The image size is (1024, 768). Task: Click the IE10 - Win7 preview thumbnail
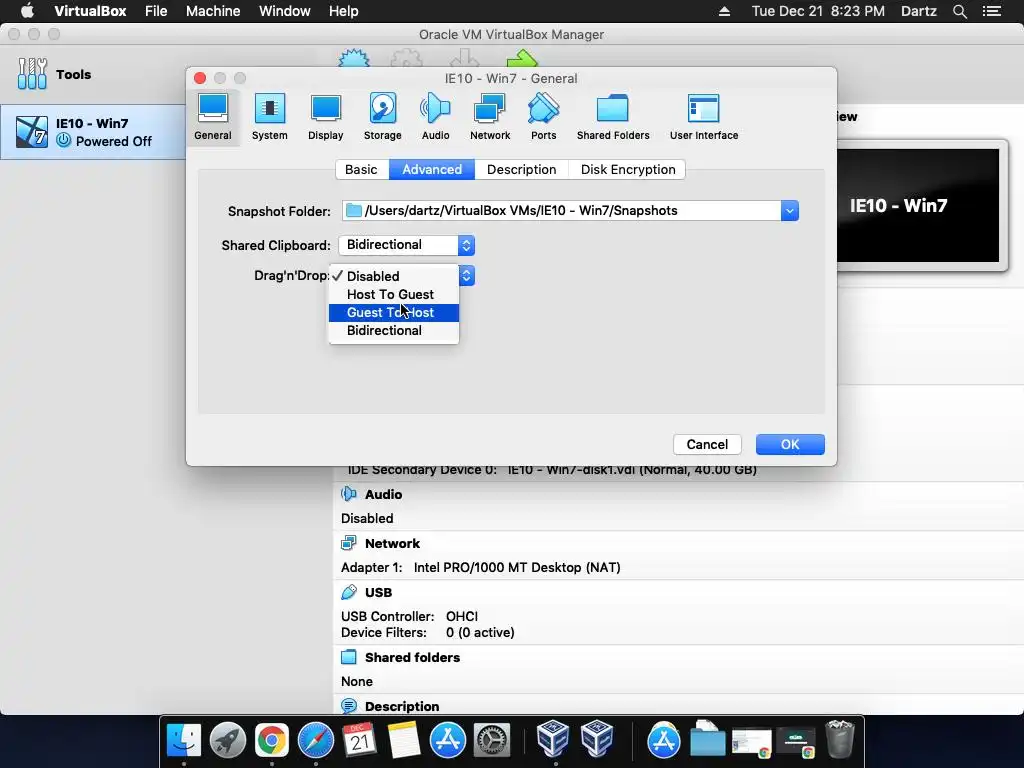pos(918,205)
